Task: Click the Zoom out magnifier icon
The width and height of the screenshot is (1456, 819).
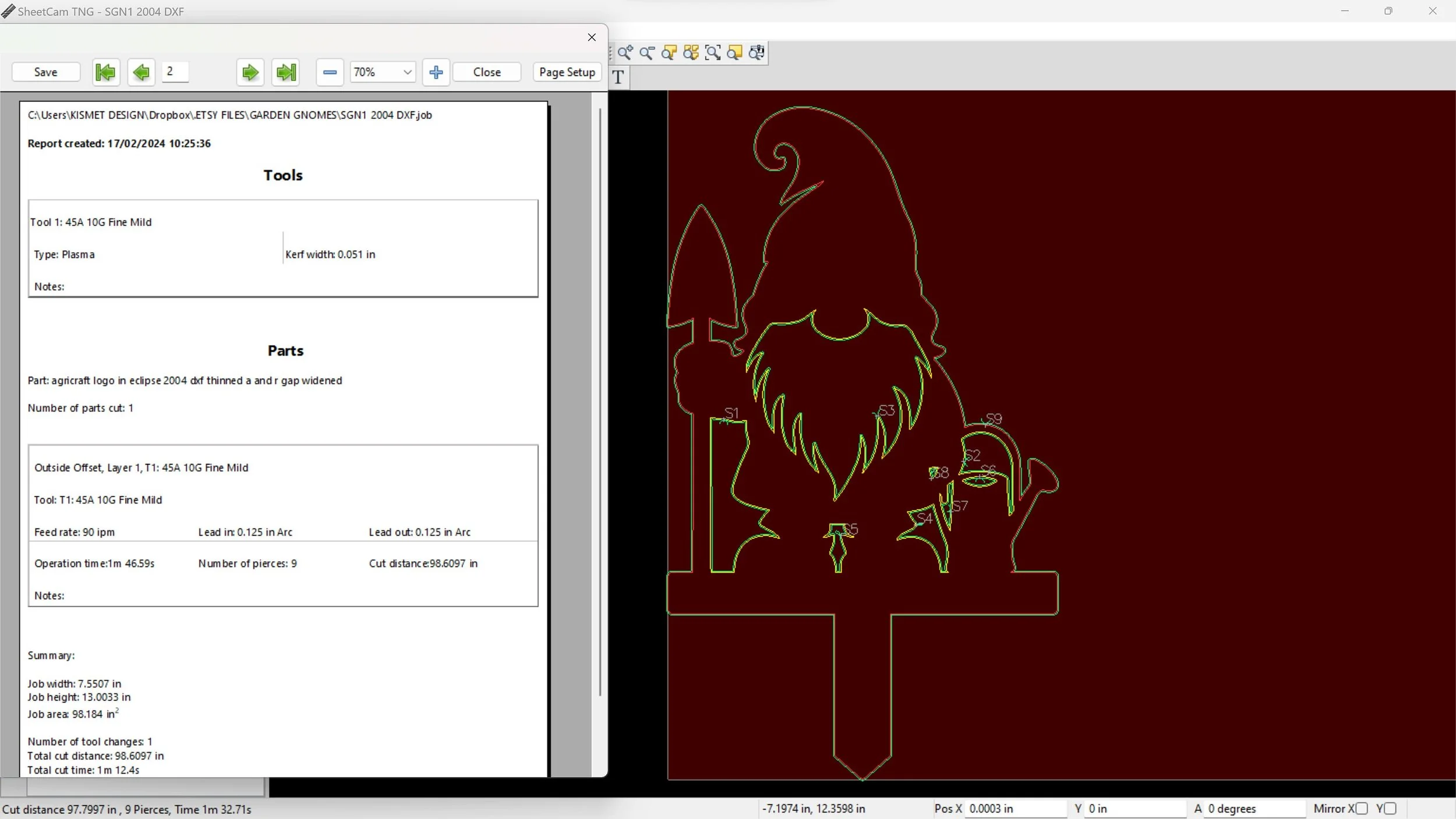Action: (647, 53)
